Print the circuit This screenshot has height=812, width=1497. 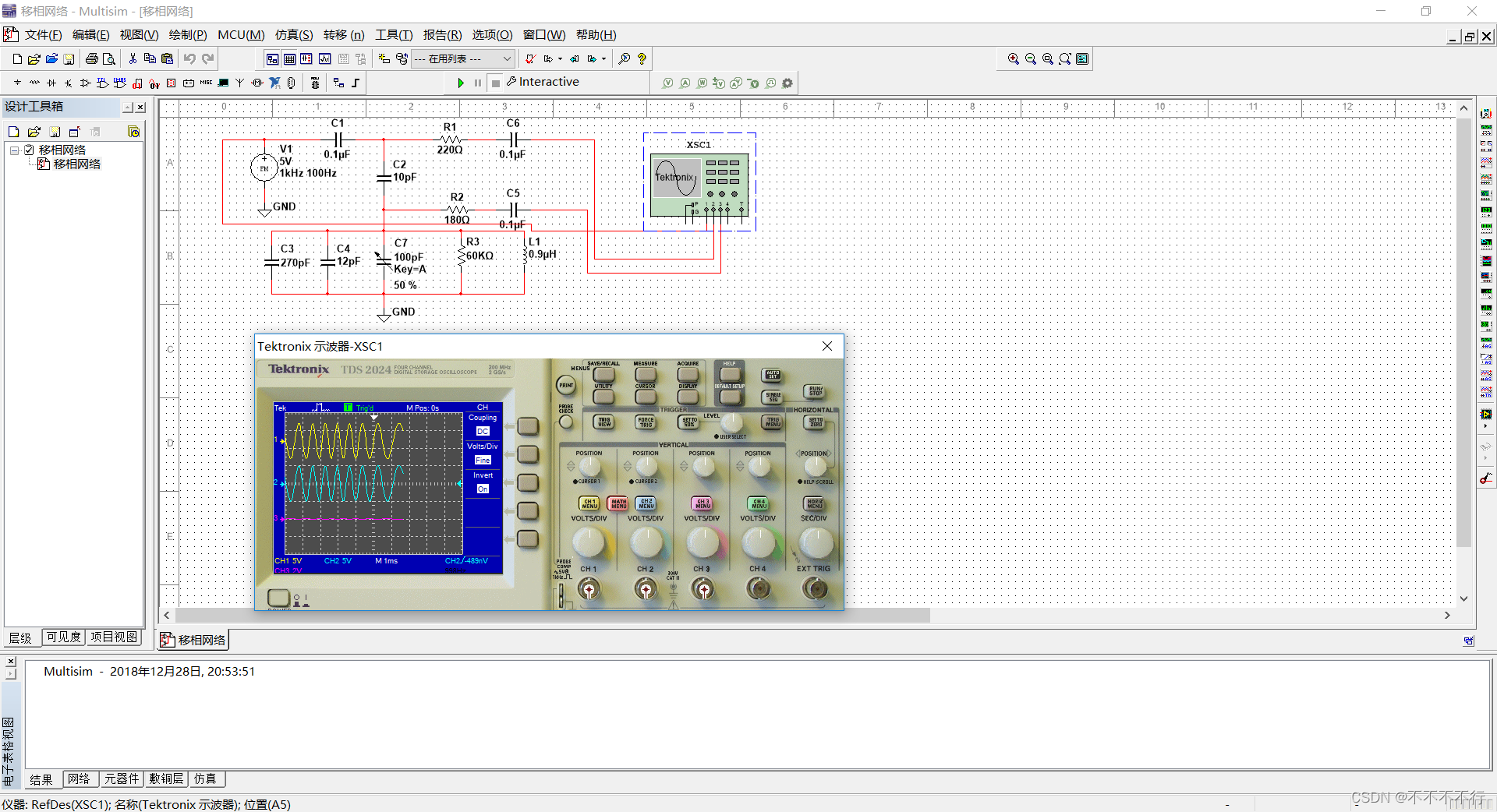[92, 59]
